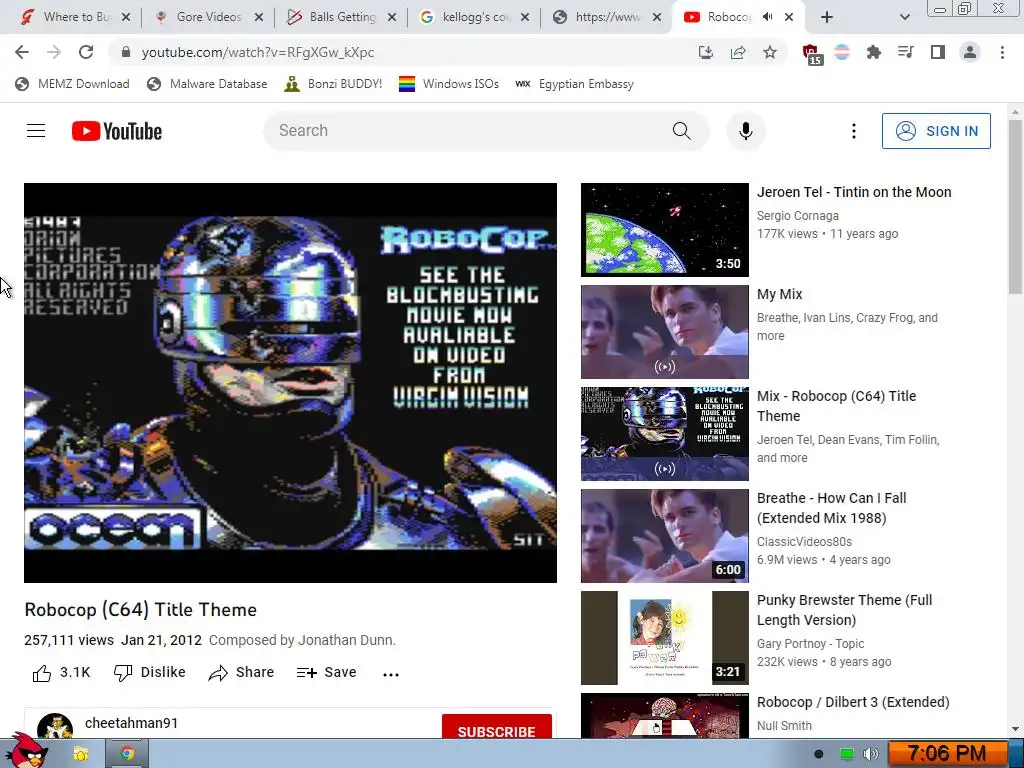Viewport: 1024px width, 768px height.
Task: Mute the Robocop tab speaker icon
Action: (x=768, y=17)
